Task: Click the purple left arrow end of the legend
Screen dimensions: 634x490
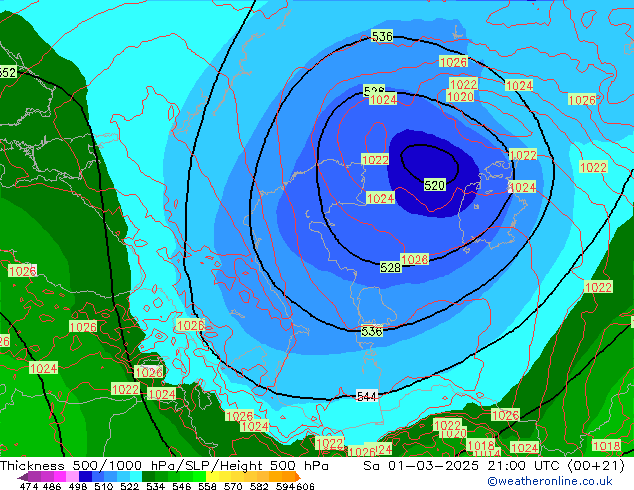Action: 23,477
